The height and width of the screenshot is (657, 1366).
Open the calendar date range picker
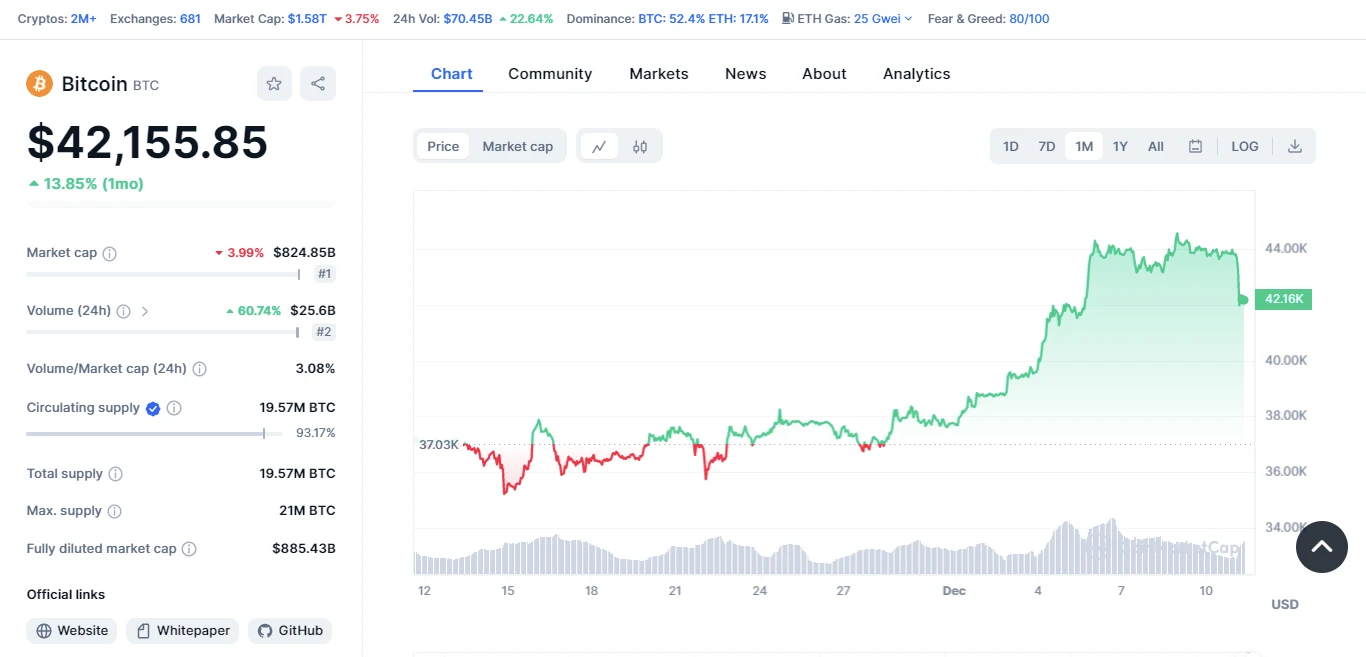(1195, 146)
